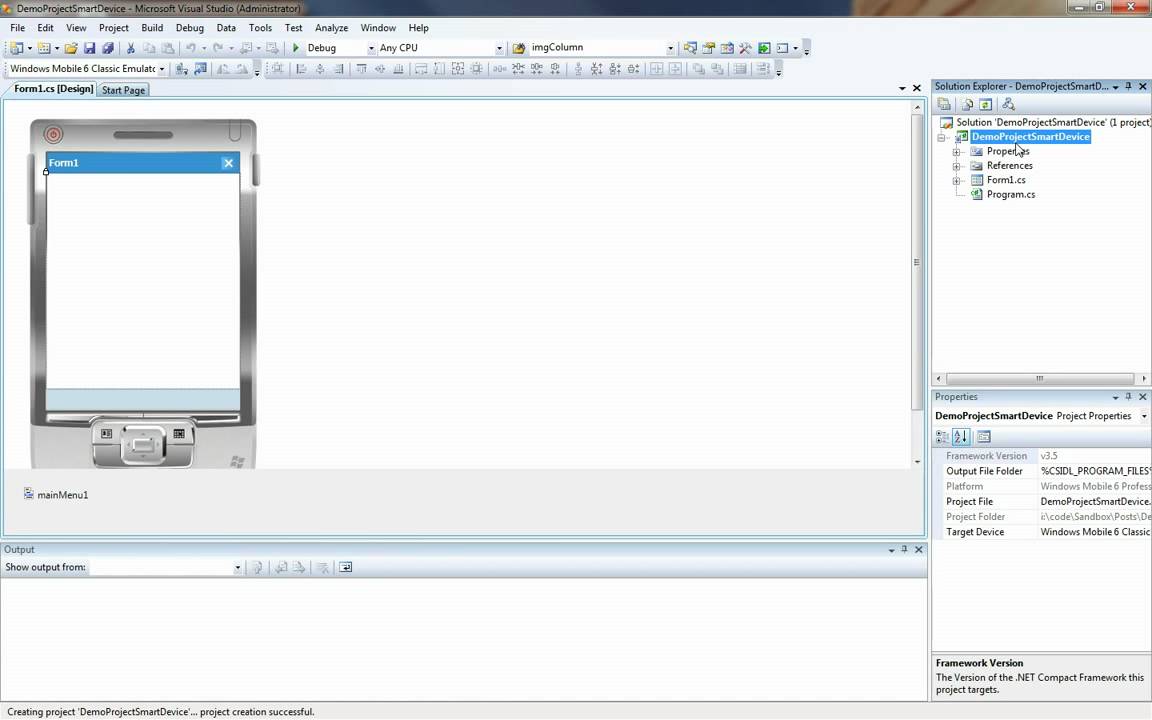Open the Debug solution configuration dropdown
The image size is (1152, 720).
pos(371,48)
